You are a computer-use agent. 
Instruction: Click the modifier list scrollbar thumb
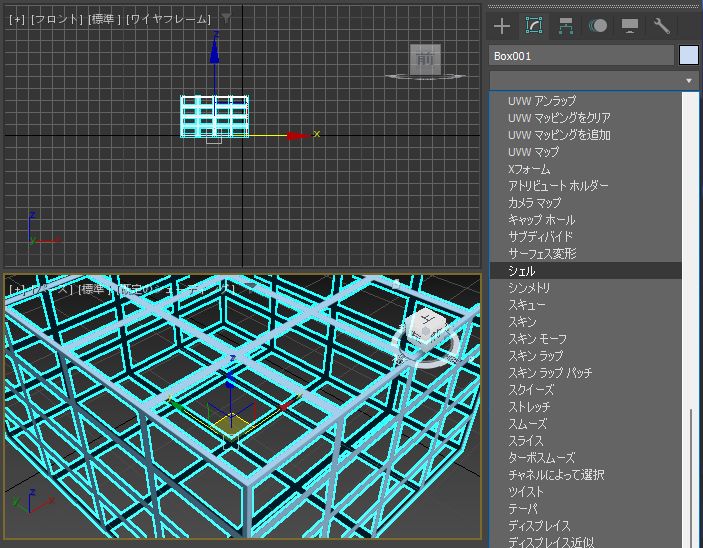[x=691, y=478]
